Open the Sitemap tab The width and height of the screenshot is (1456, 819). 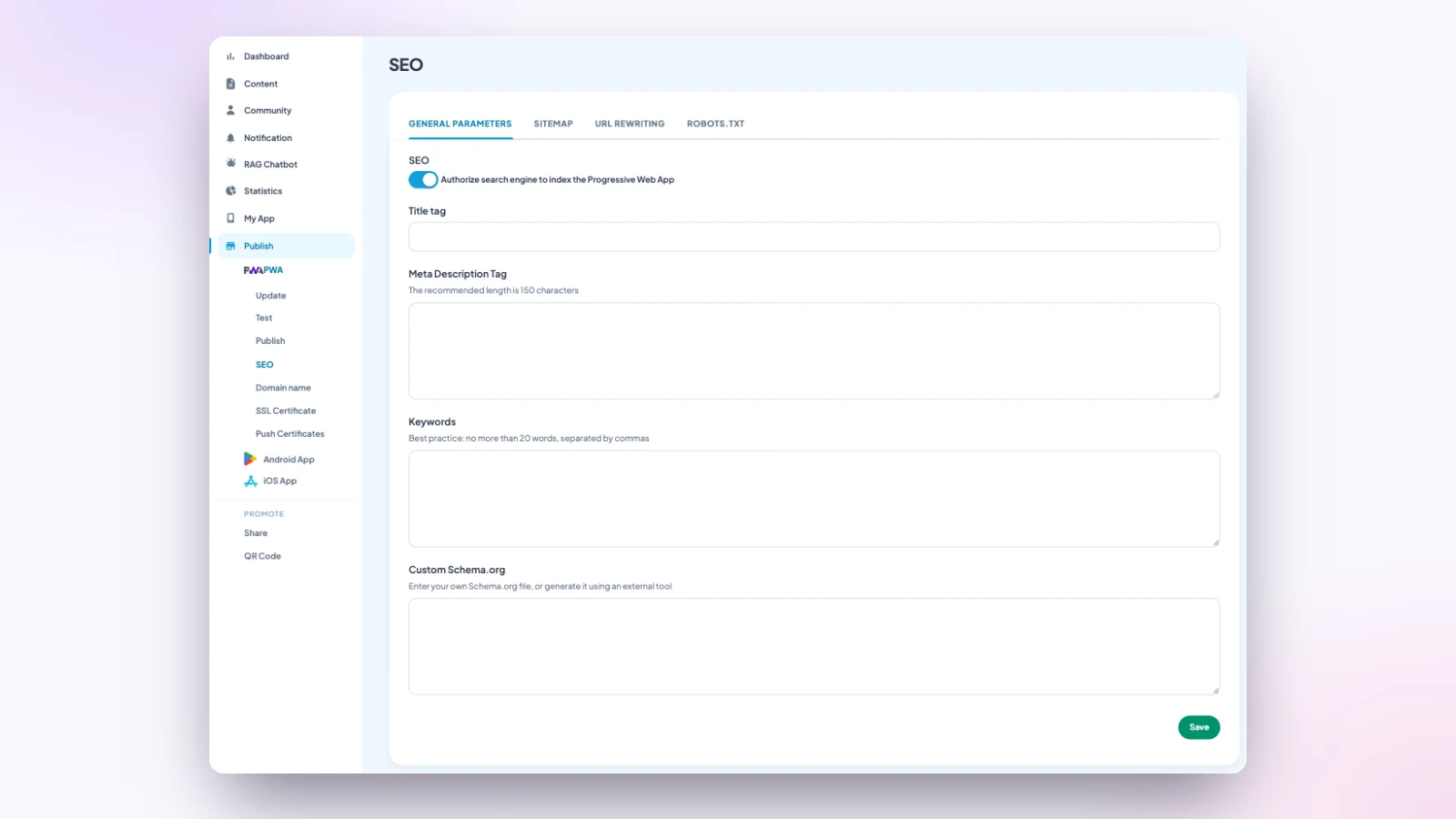tap(553, 124)
